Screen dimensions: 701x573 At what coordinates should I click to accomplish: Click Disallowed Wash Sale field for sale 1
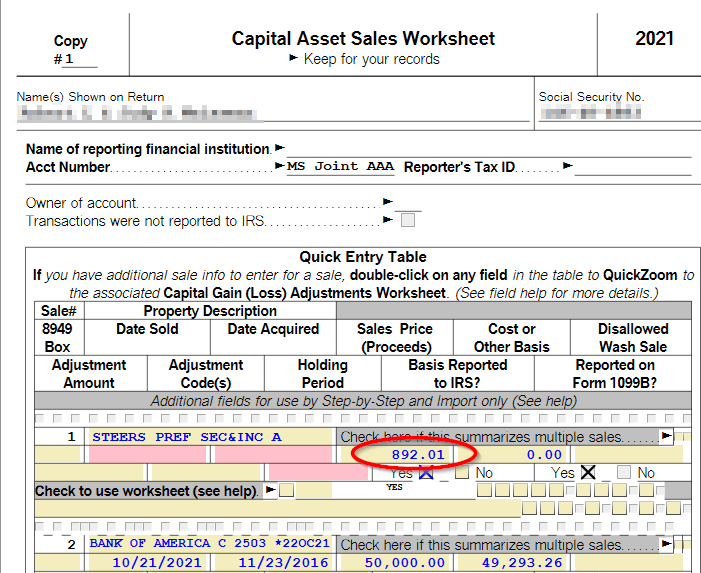click(629, 455)
